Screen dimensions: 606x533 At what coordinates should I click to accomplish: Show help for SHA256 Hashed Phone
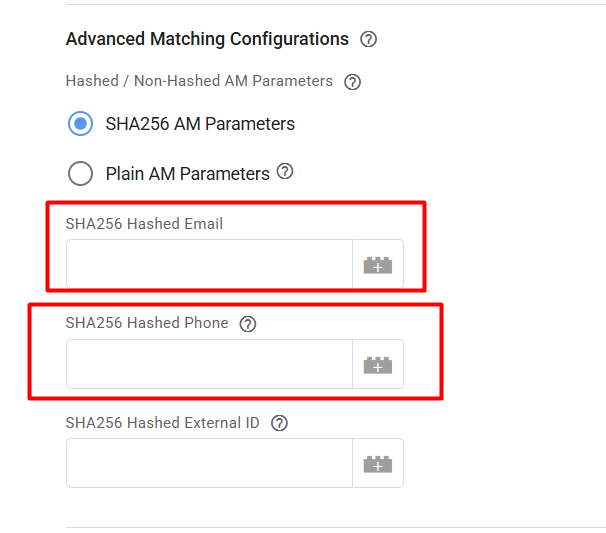pyautogui.click(x=248, y=324)
